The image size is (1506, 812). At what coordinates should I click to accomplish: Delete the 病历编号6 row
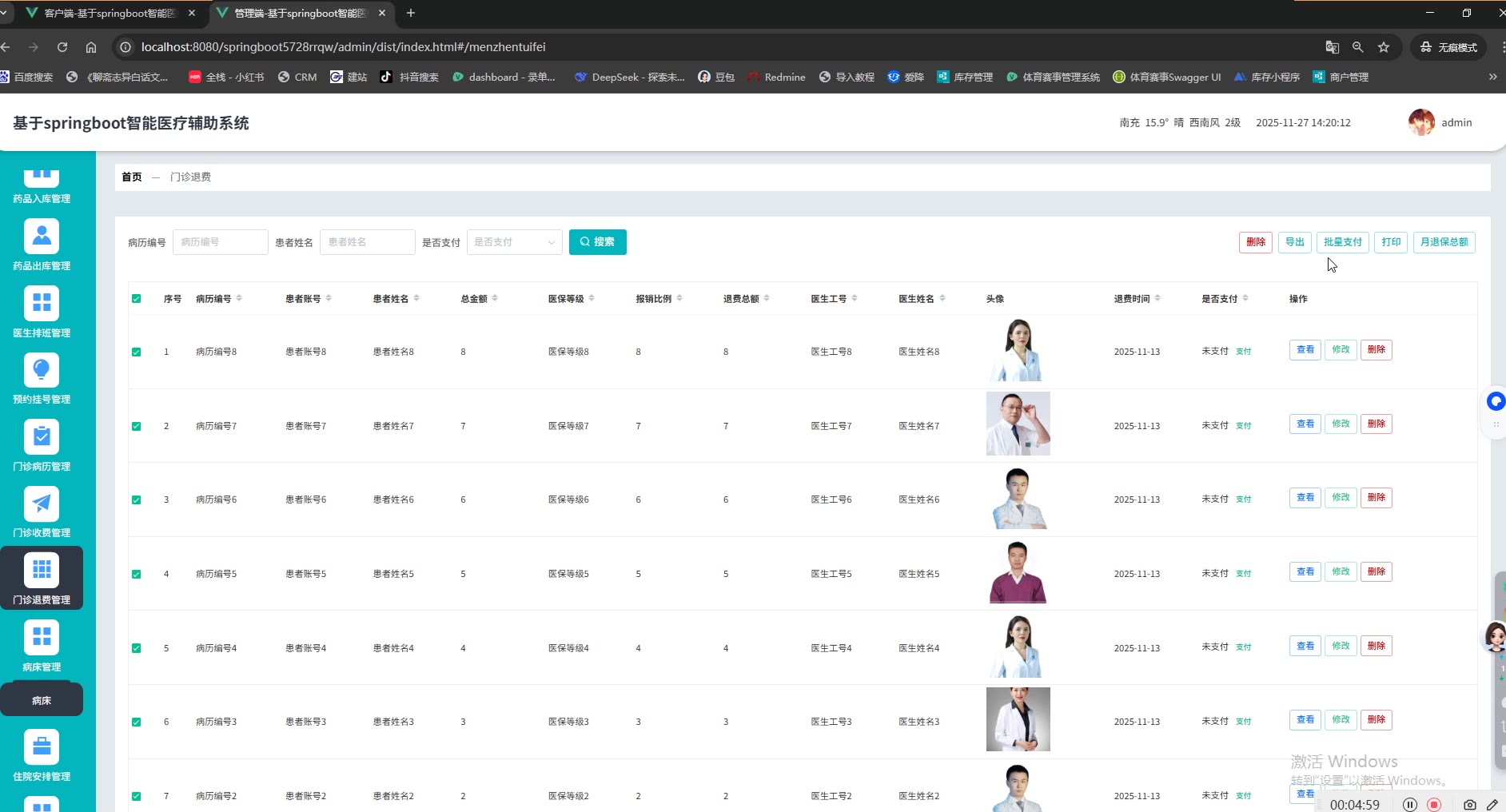1377,498
